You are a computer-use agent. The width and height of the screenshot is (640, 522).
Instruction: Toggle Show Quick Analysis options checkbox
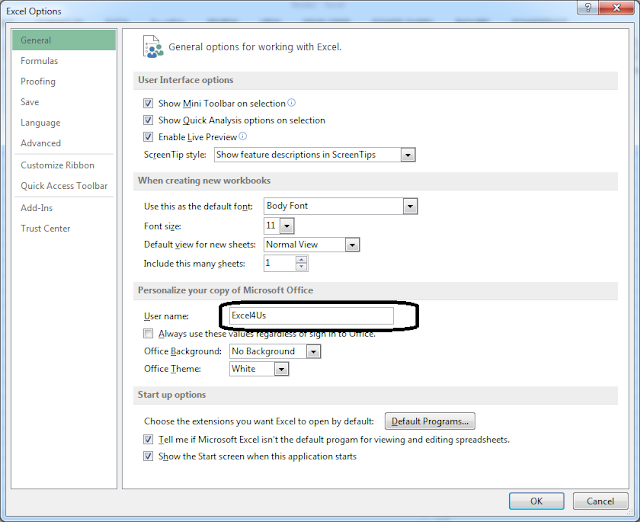point(148,120)
